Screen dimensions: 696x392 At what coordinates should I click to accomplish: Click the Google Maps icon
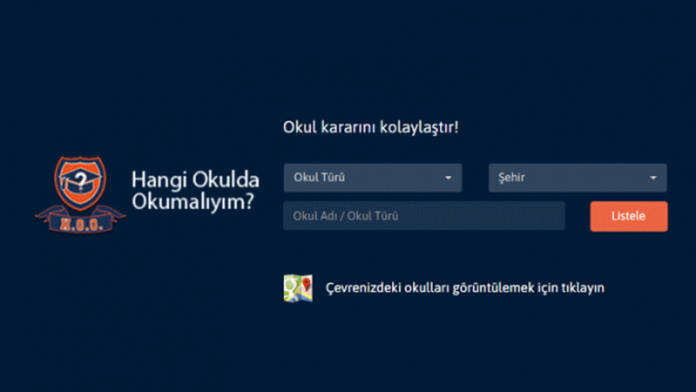click(298, 288)
